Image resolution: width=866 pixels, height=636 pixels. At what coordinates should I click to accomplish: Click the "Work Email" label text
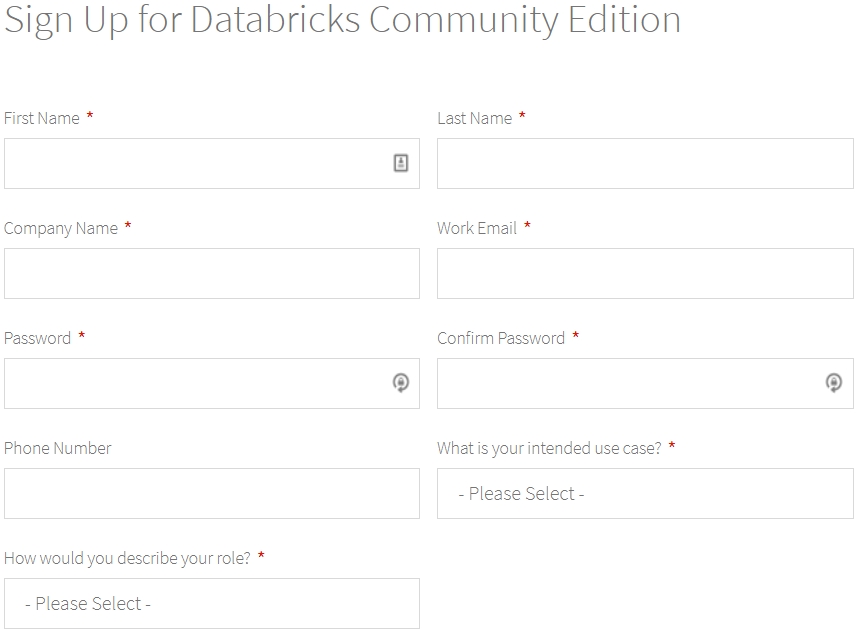point(477,228)
